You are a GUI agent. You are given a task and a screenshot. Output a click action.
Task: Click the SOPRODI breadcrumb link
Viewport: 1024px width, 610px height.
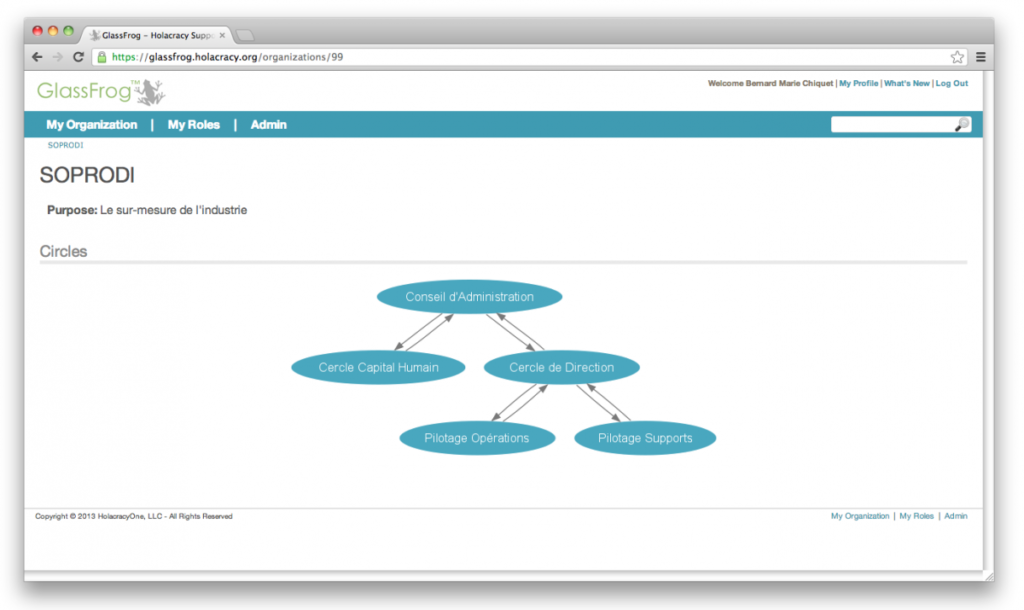(x=65, y=145)
